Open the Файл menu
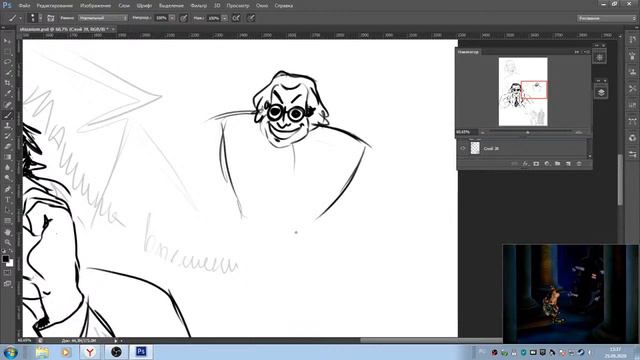This screenshot has width=640, height=360. pyautogui.click(x=24, y=6)
